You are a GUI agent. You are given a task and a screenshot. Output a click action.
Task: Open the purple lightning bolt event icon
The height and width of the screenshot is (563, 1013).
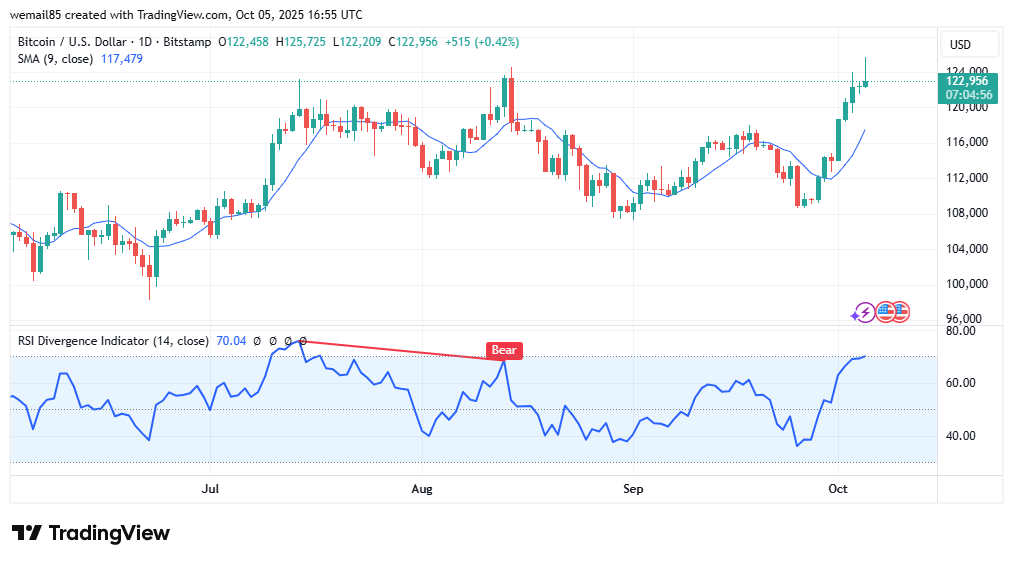[x=863, y=312]
